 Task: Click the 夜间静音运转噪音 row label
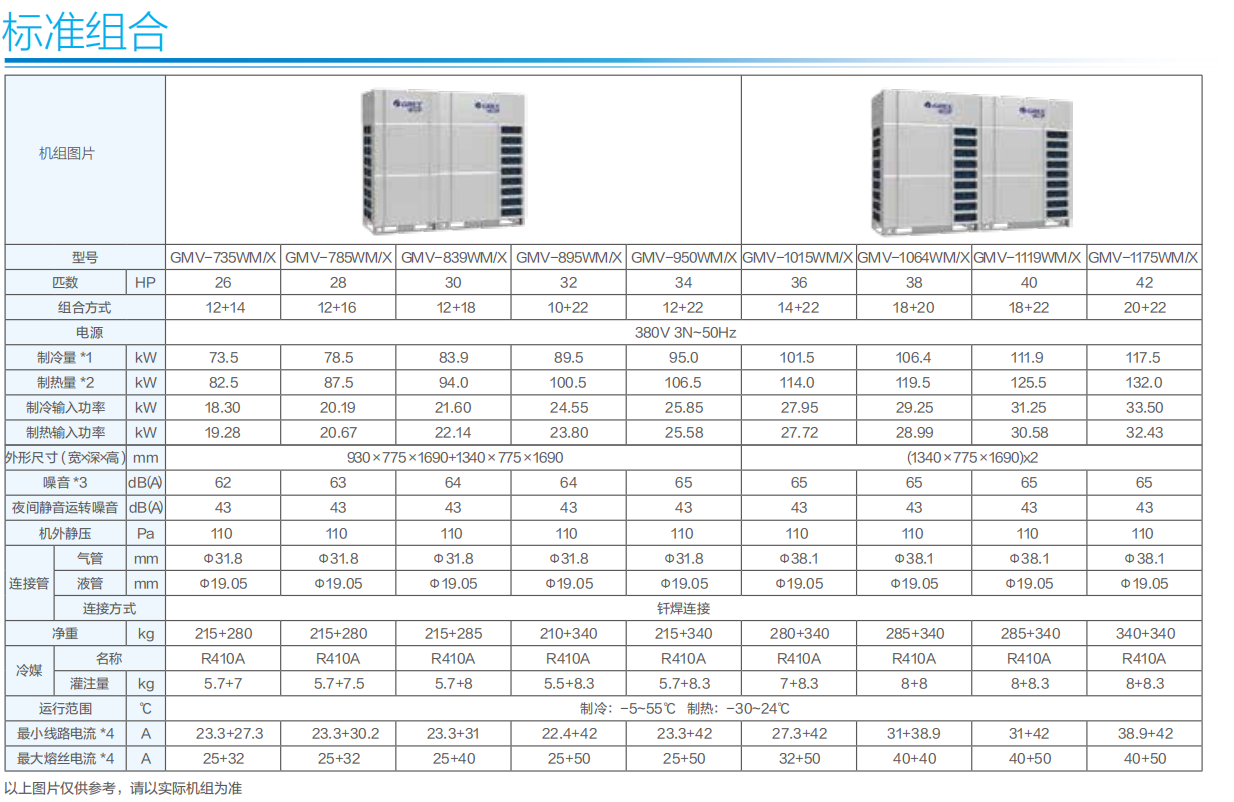click(66, 507)
